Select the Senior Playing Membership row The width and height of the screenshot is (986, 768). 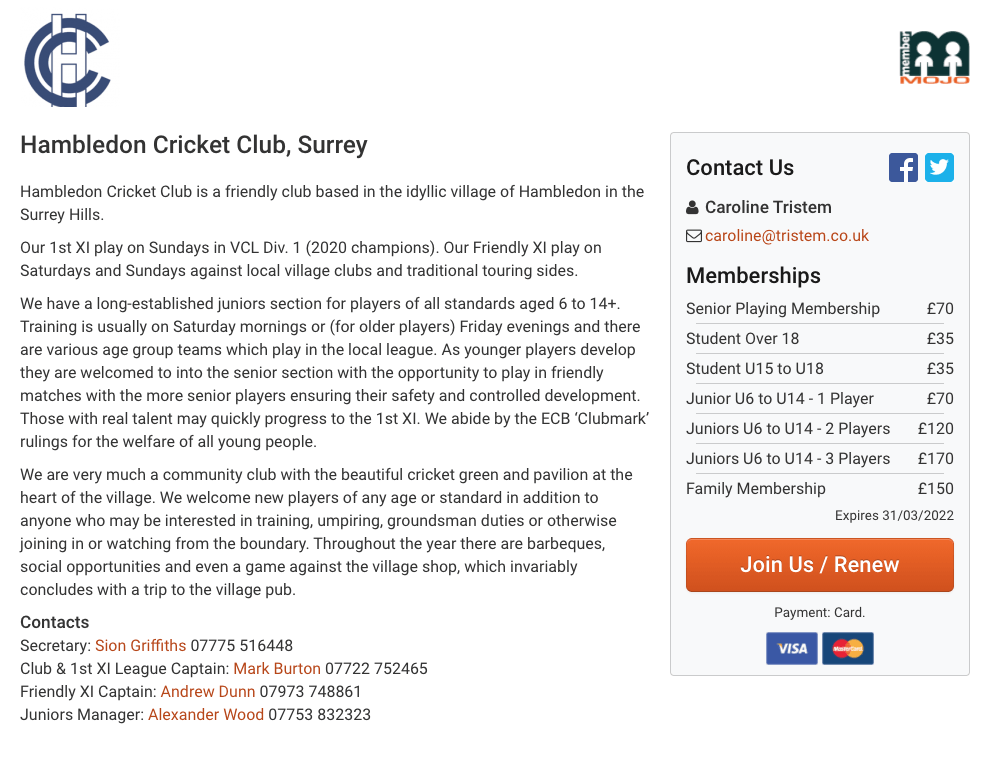pyautogui.click(x=819, y=309)
